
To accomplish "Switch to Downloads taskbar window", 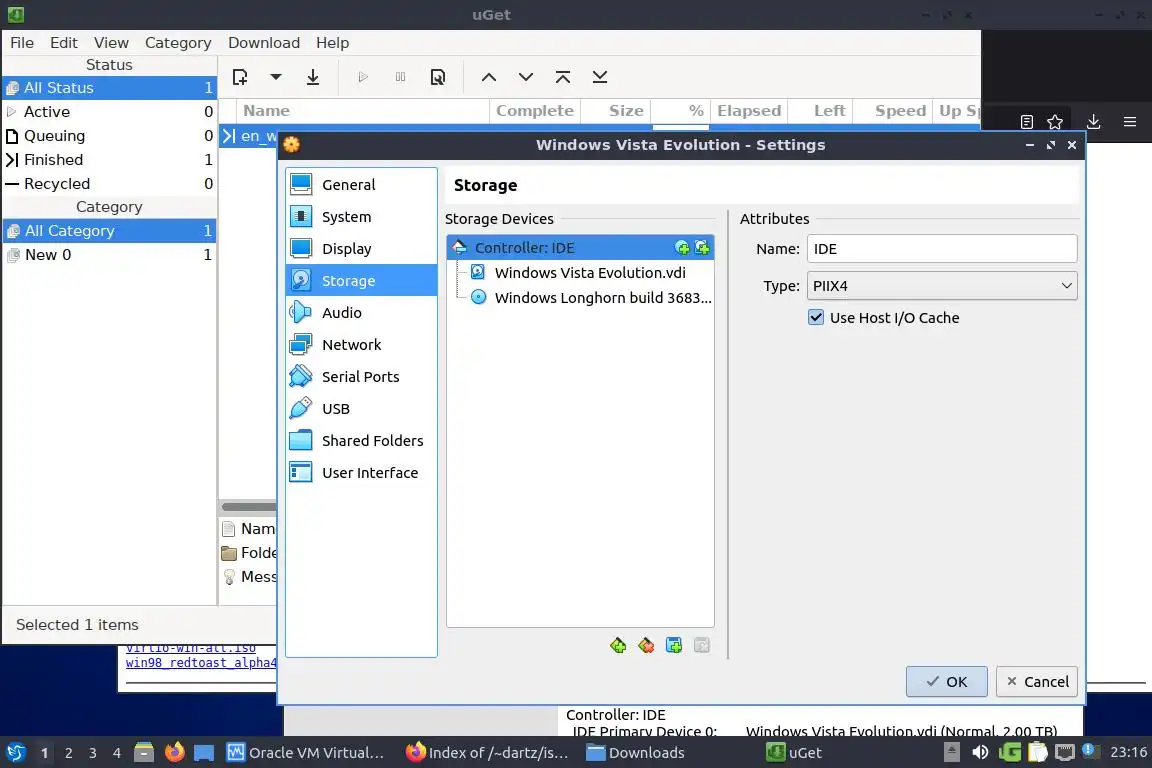I will [636, 753].
